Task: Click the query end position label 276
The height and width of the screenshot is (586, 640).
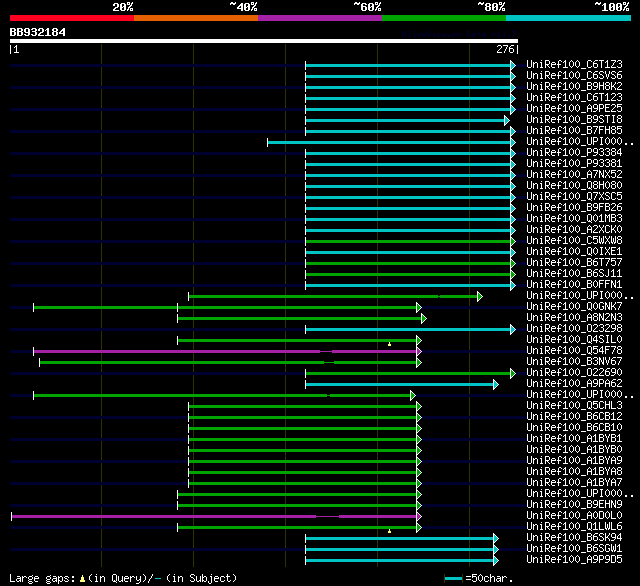Action: point(505,49)
